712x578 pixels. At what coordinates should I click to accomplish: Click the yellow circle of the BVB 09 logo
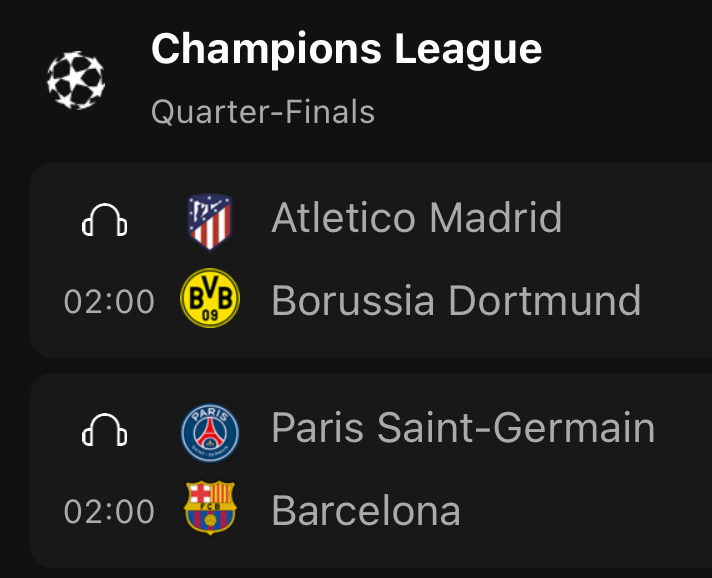(210, 298)
